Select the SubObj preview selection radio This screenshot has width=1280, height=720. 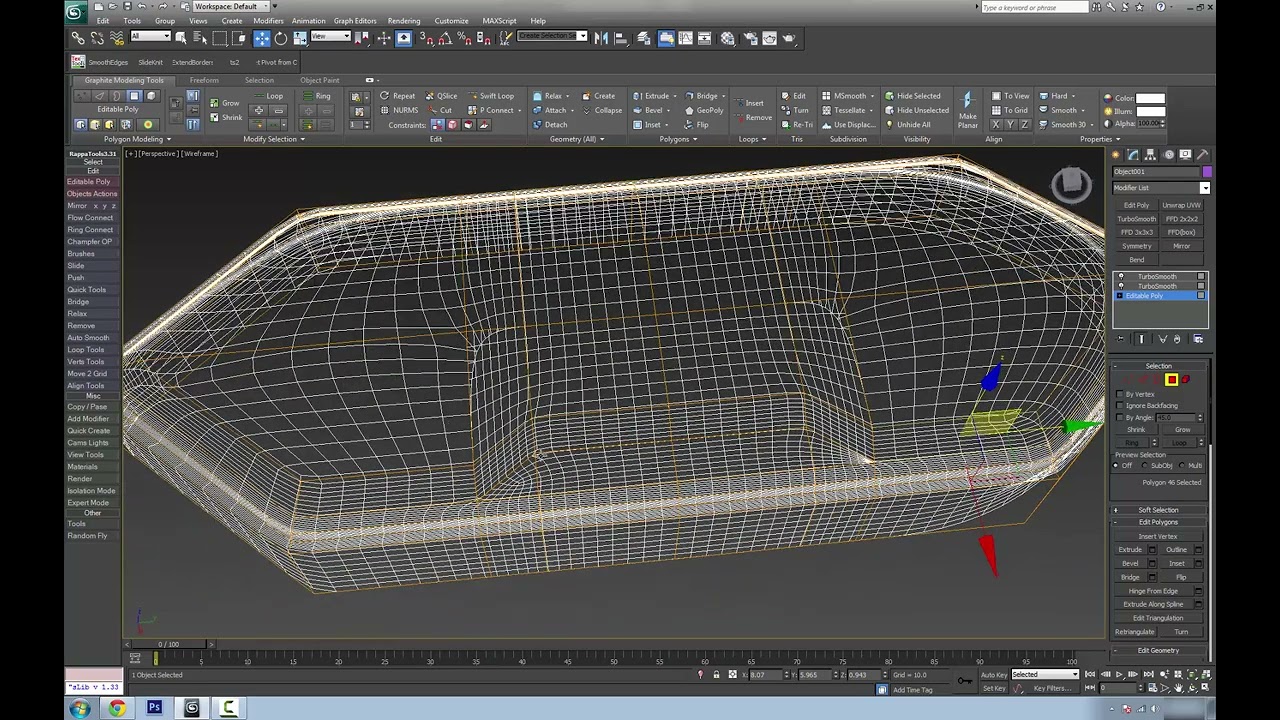click(x=1147, y=466)
